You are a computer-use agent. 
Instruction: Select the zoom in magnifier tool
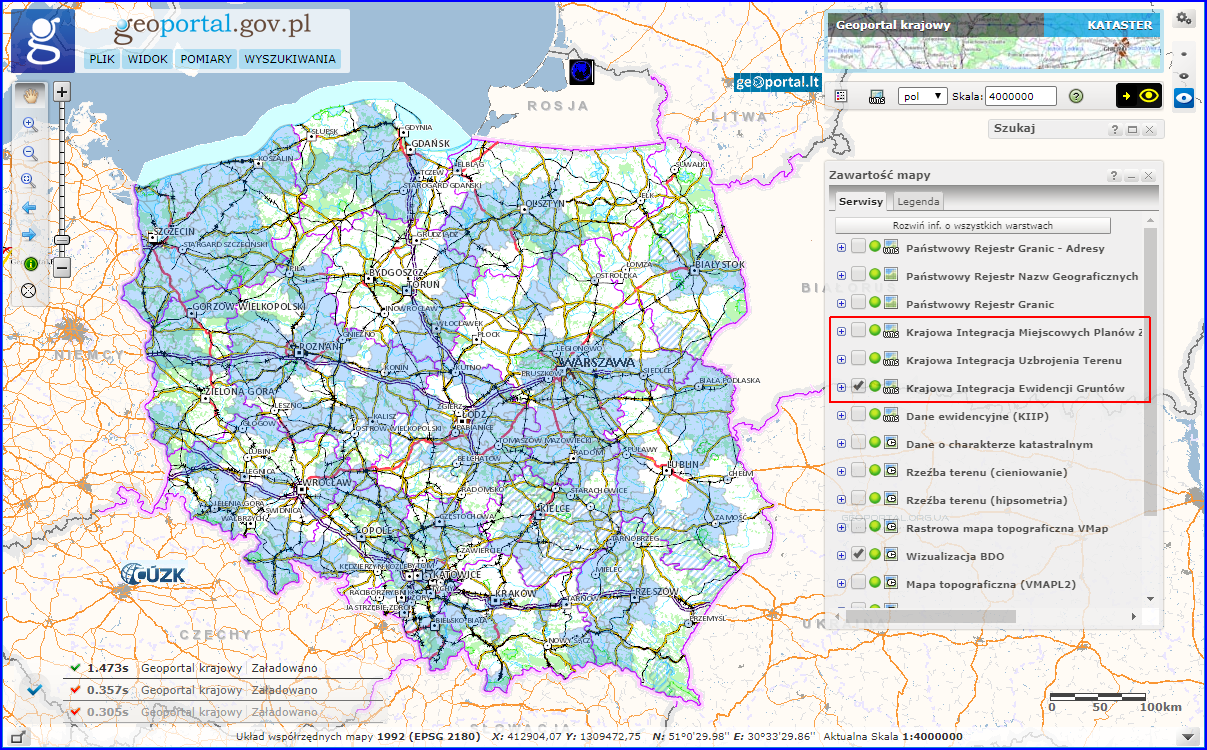tap(29, 125)
